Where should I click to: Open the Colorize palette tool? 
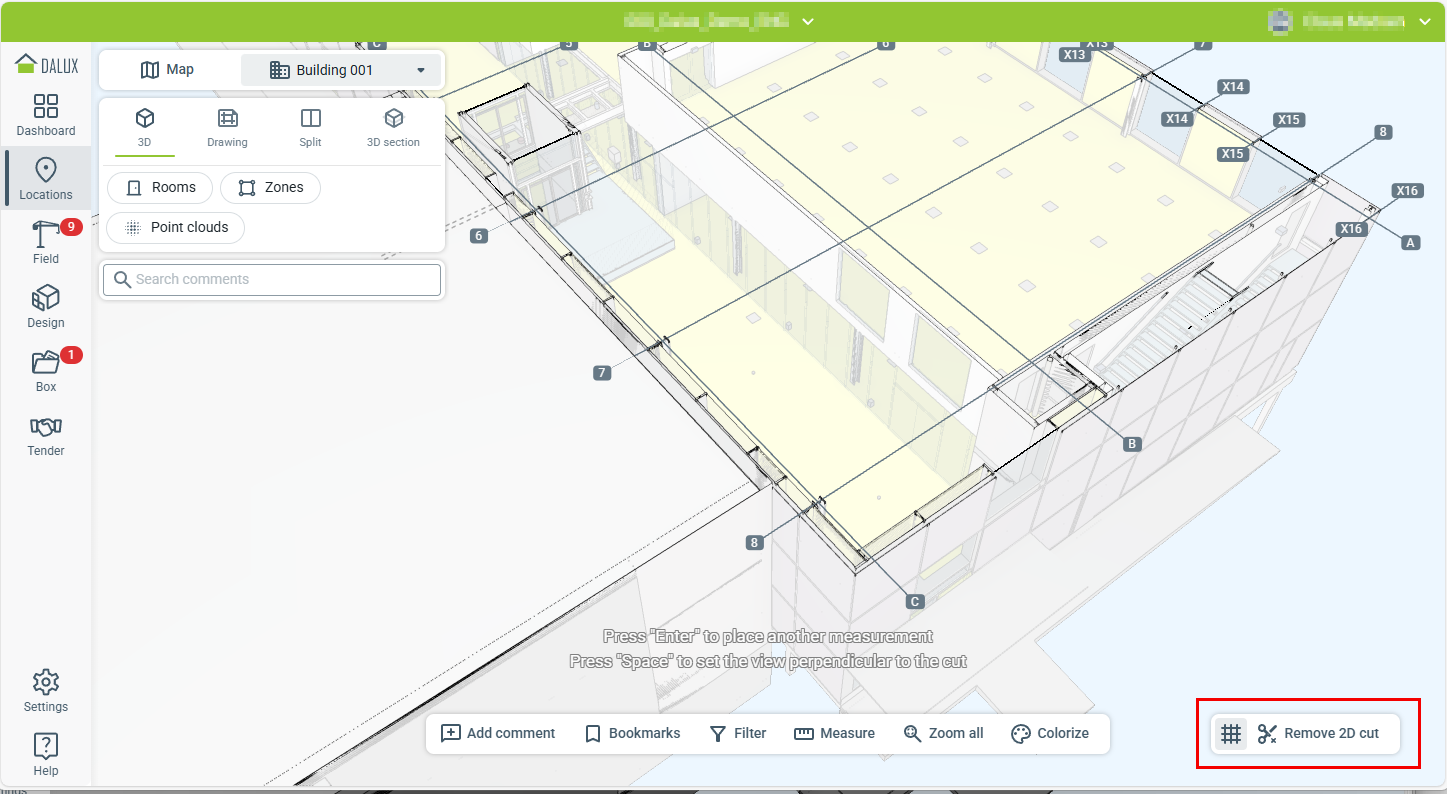[x=1049, y=733]
